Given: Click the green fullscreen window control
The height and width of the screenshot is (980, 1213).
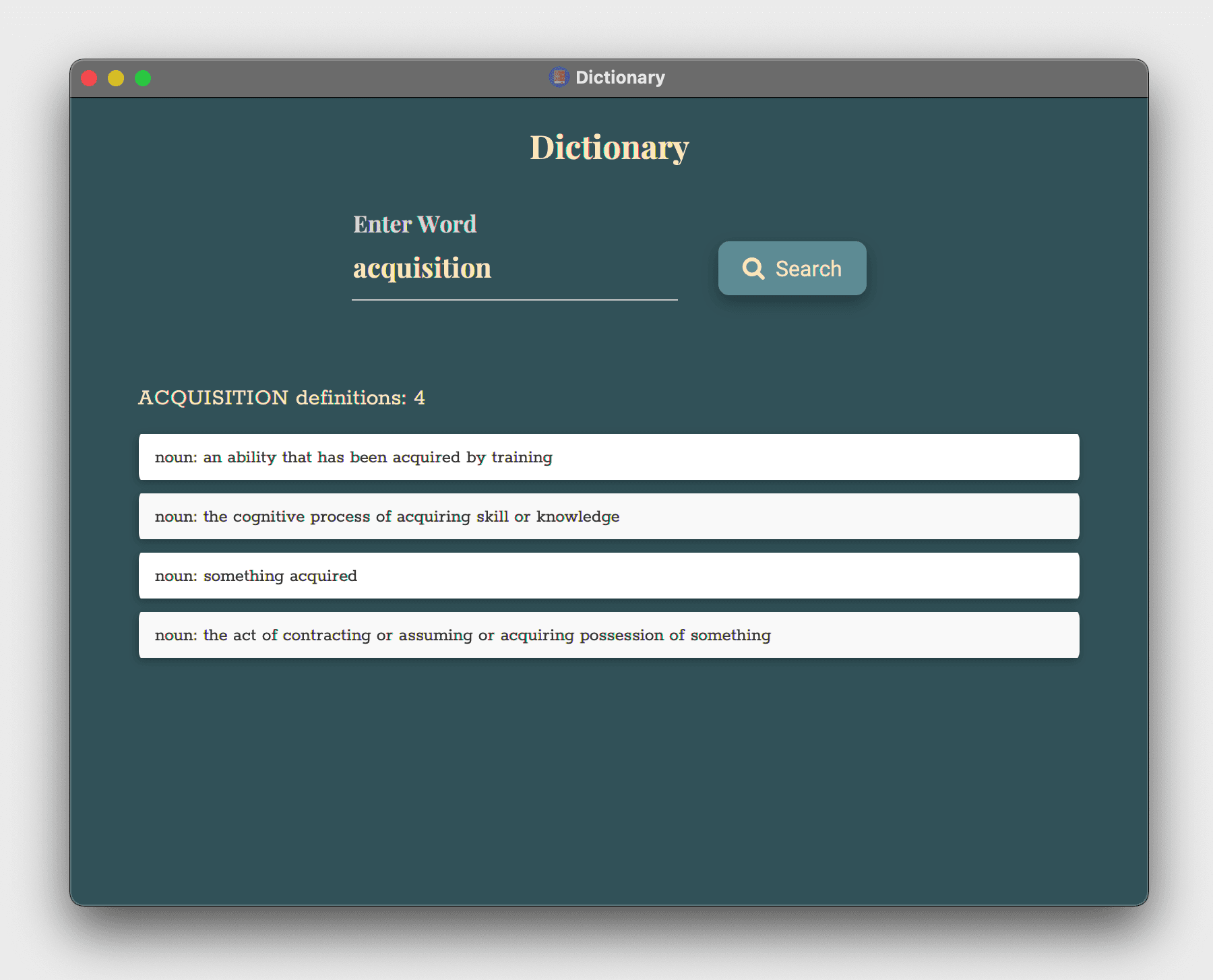Looking at the screenshot, I should [x=143, y=78].
